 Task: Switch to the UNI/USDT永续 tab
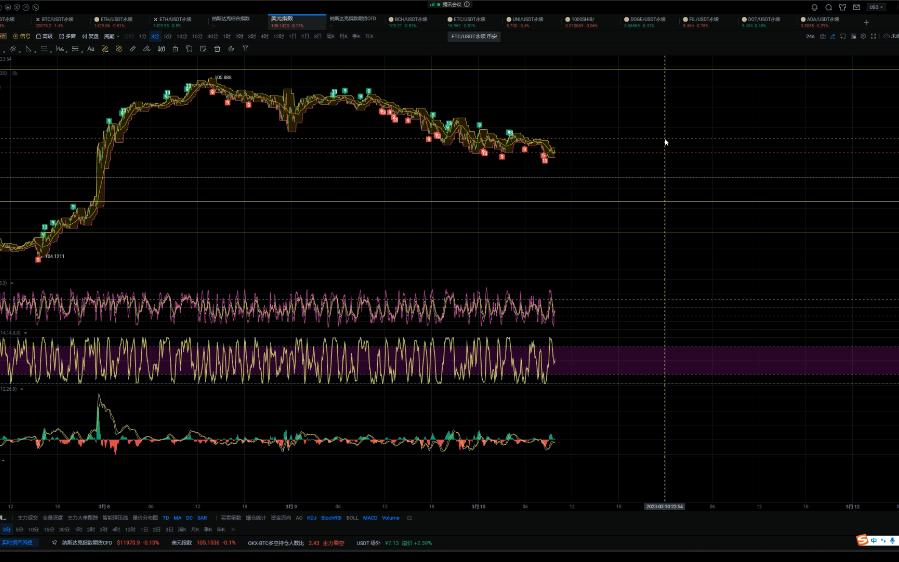click(x=526, y=22)
